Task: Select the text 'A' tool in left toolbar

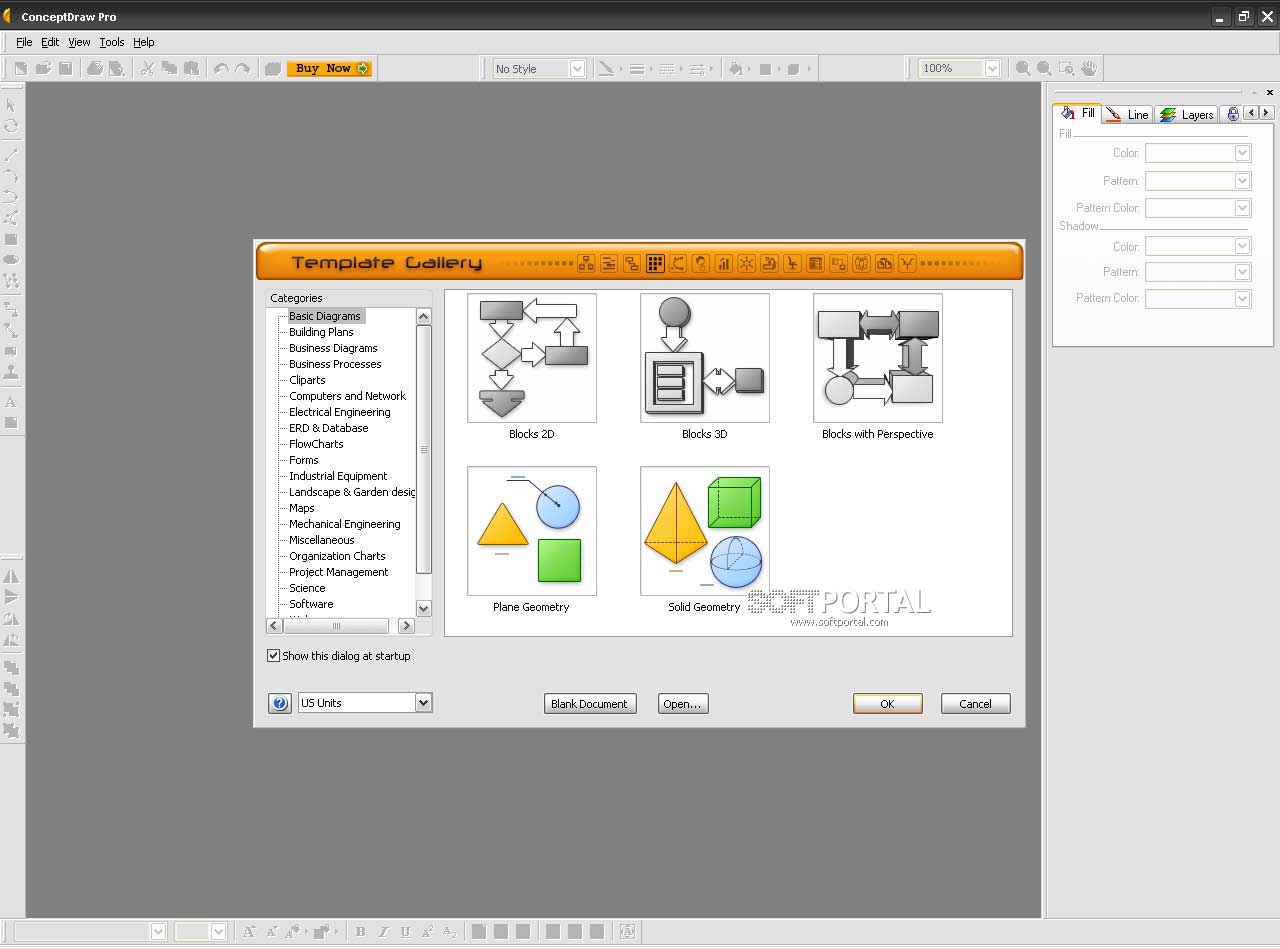Action: click(x=11, y=402)
